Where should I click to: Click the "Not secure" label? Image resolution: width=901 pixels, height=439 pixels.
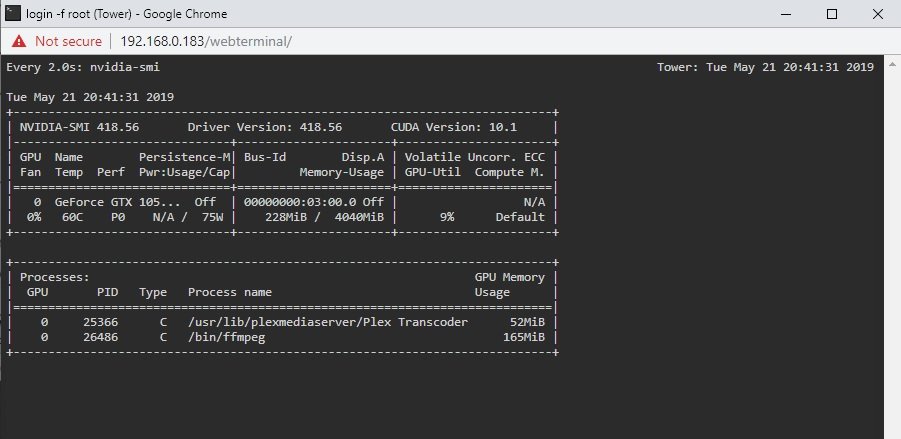coord(68,41)
